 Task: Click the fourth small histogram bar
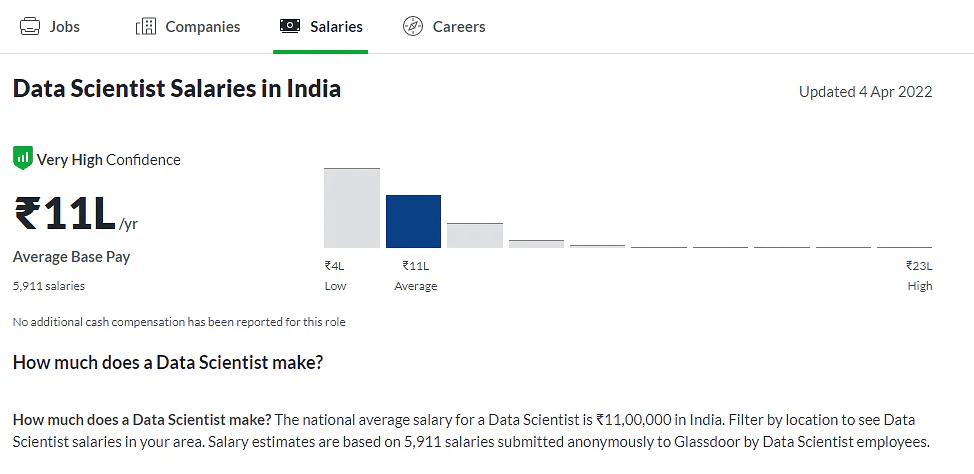coord(536,243)
